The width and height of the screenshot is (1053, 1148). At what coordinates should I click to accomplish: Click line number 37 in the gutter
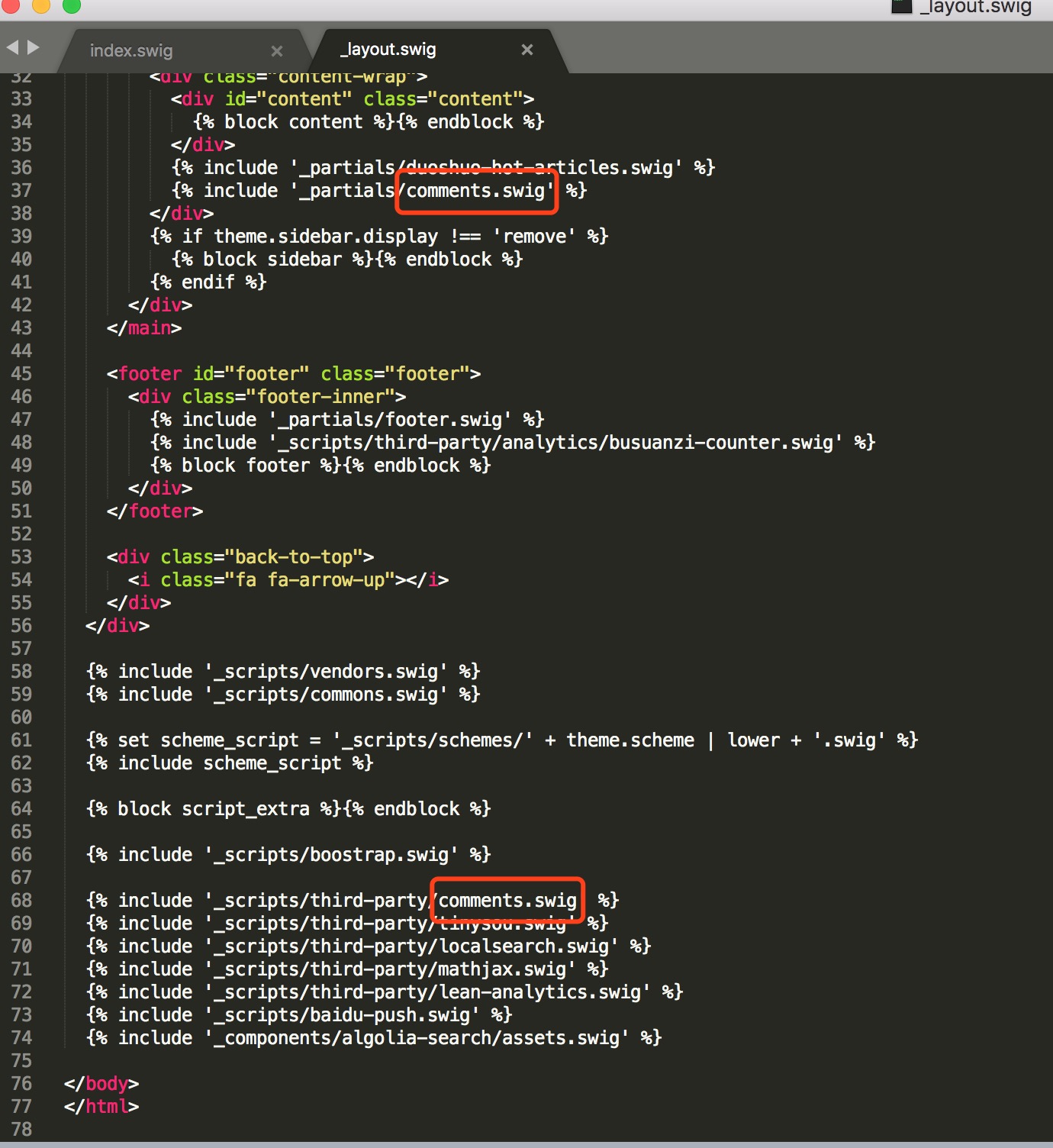21,191
